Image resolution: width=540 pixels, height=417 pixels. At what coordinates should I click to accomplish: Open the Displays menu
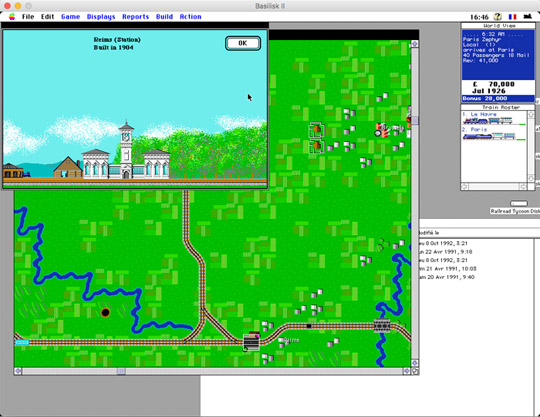pyautogui.click(x=101, y=17)
